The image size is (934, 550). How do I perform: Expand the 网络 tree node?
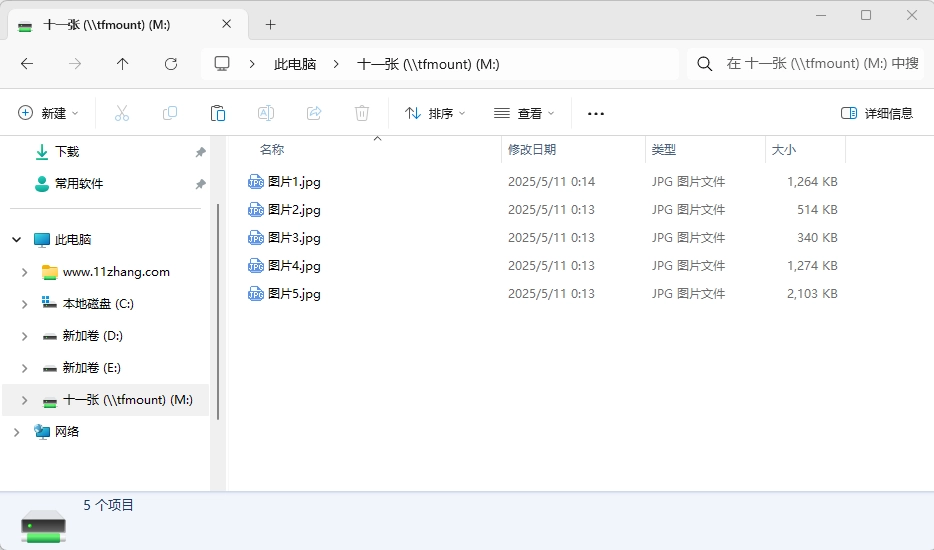pyautogui.click(x=17, y=432)
